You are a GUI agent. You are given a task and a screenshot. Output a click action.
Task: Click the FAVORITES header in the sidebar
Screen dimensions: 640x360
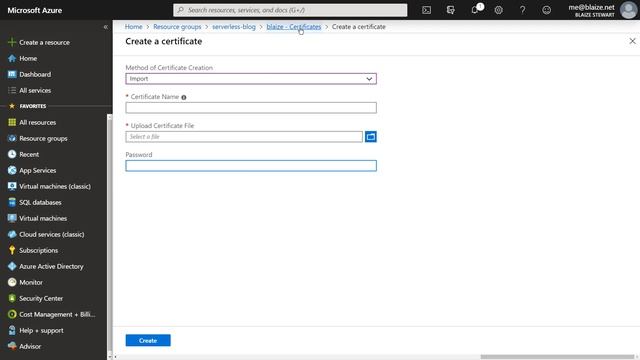click(33, 106)
